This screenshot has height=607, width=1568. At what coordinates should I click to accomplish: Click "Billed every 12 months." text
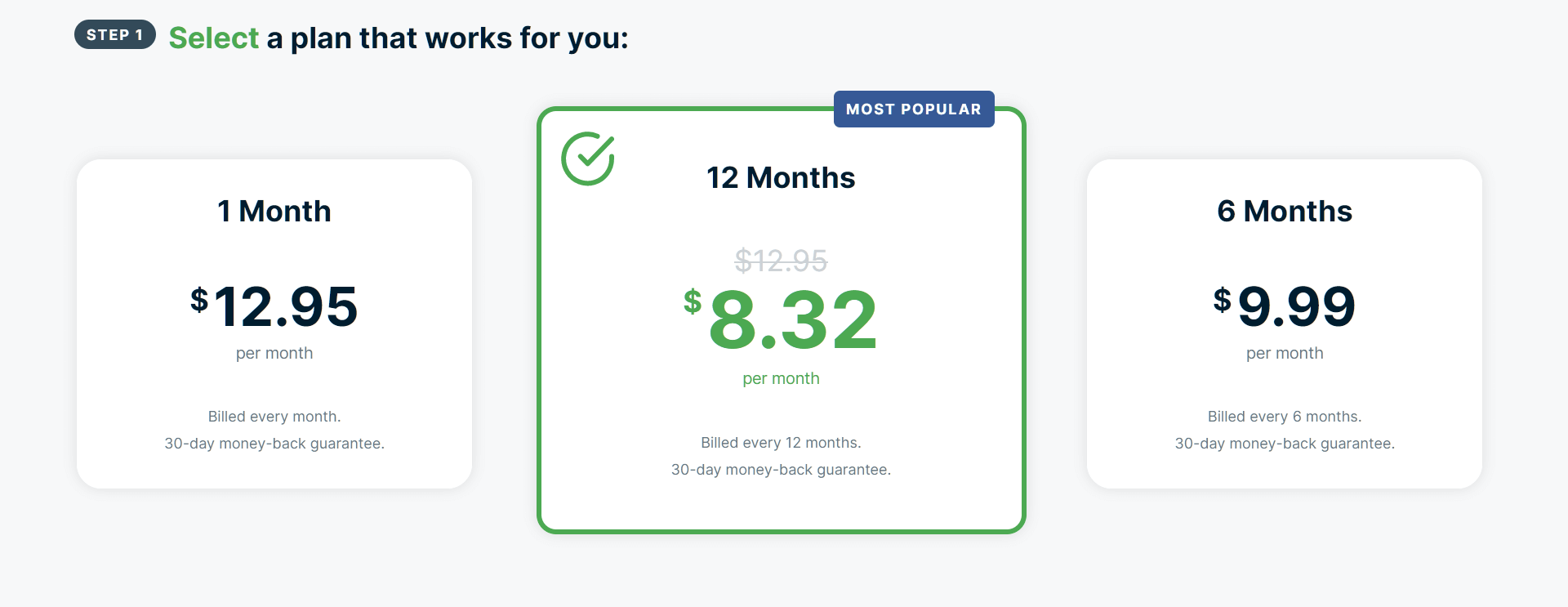781,443
